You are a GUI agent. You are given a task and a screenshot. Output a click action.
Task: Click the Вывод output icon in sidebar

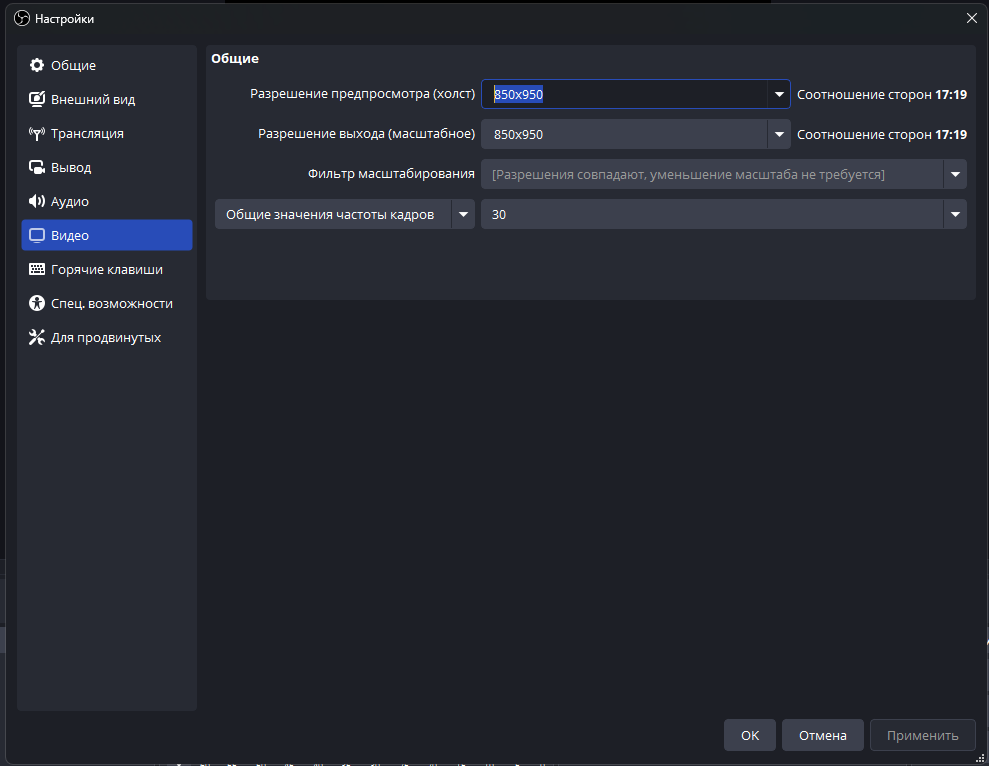click(x=37, y=168)
